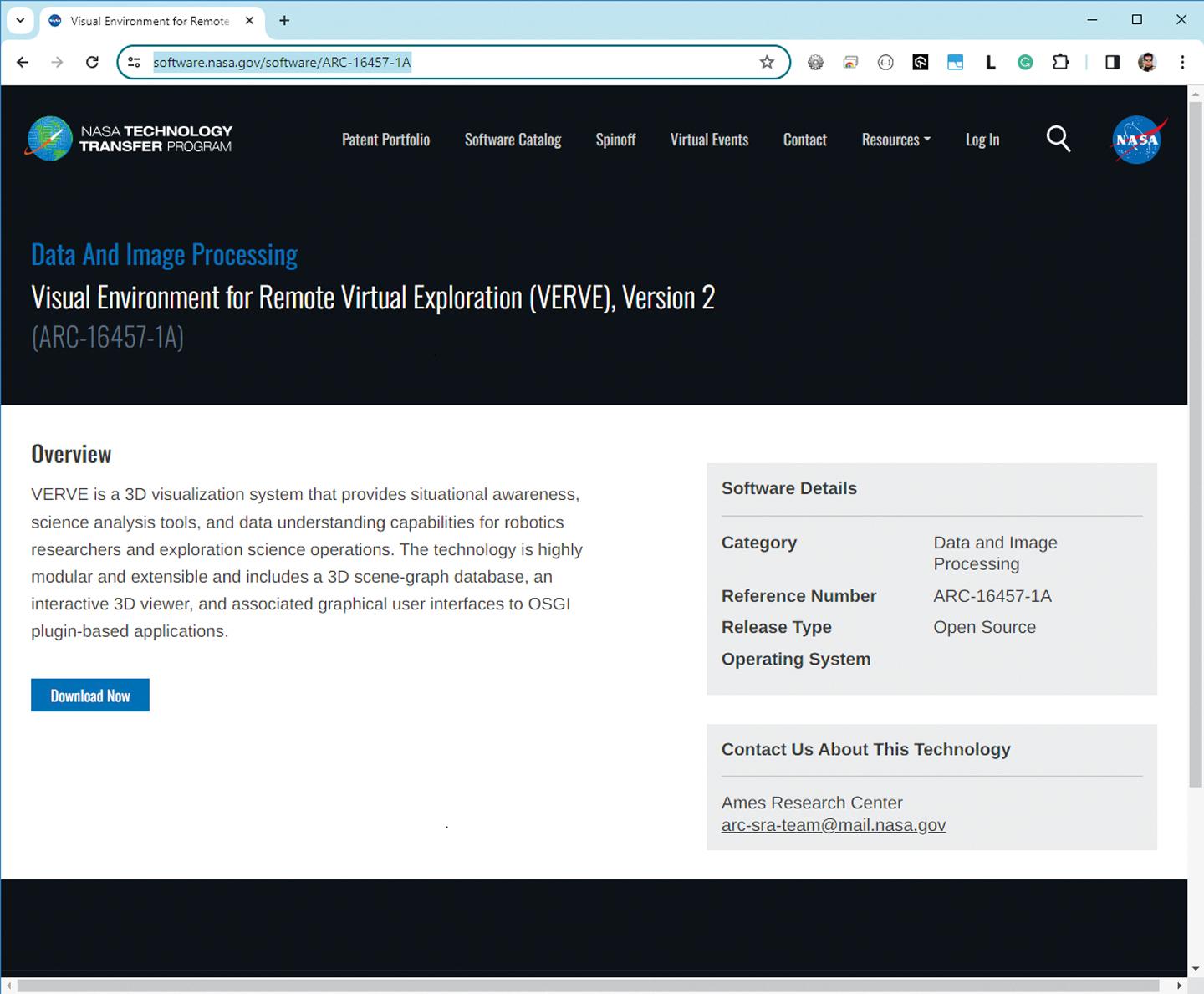Click the ARC-16457-1A reference number value
The height and width of the screenshot is (994, 1204).
[992, 596]
